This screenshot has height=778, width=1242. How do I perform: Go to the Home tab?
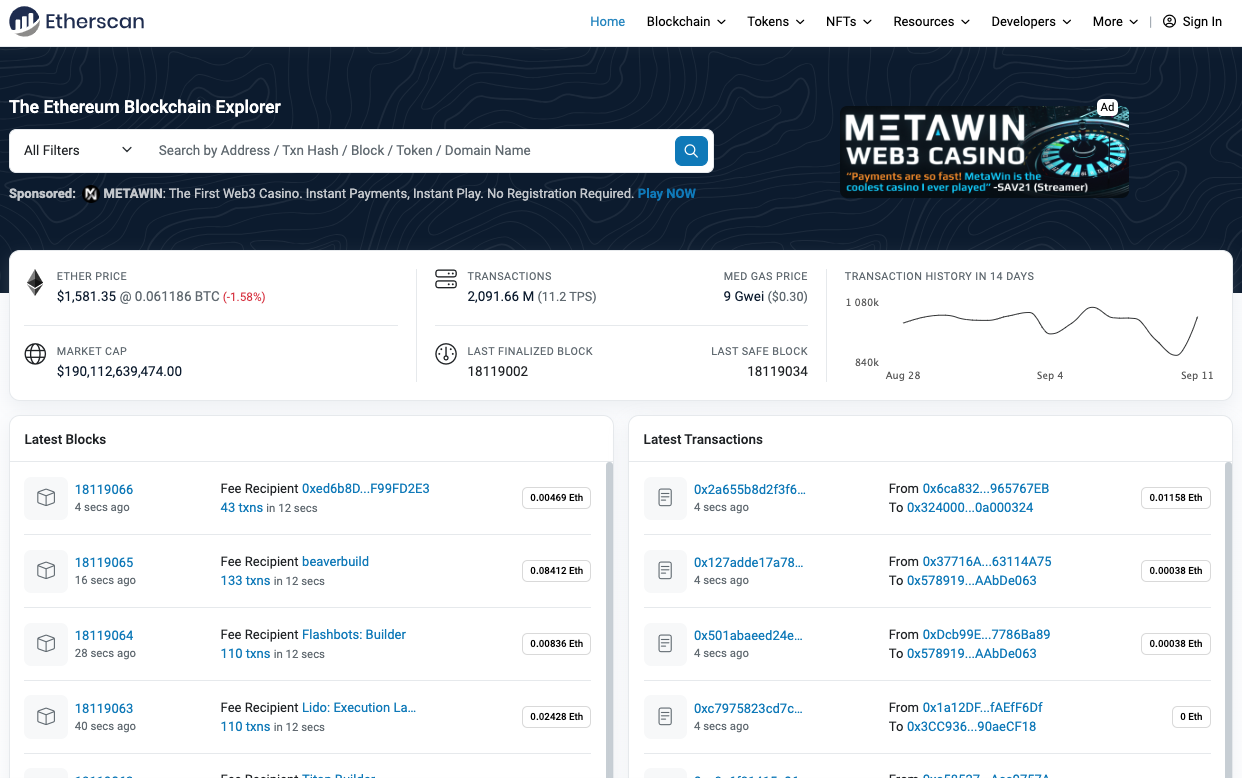pyautogui.click(x=607, y=22)
